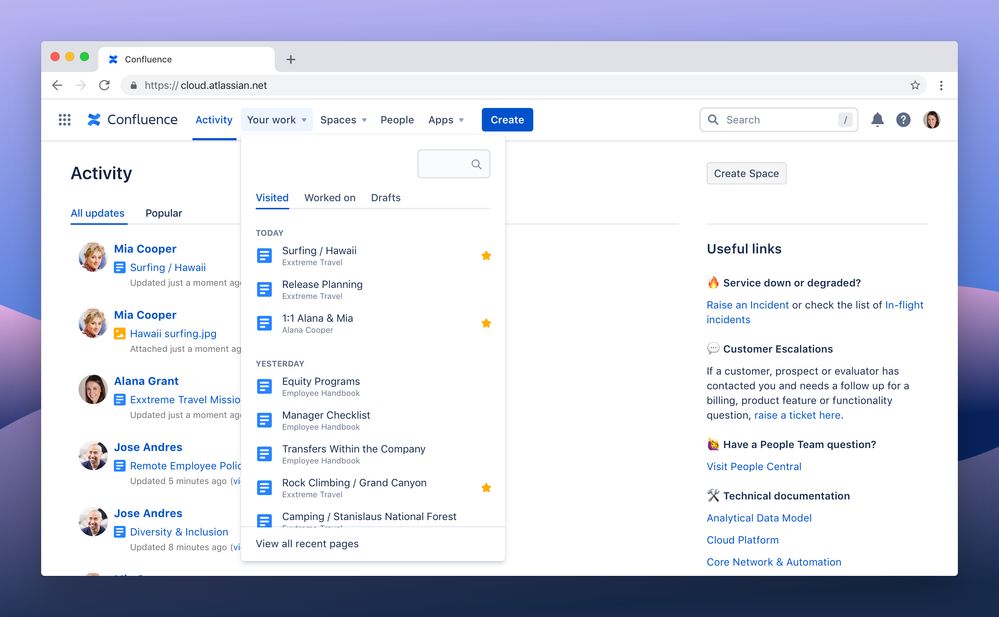999x617 pixels.
Task: Open Camping / Stanislaus National Forest page
Action: tap(369, 517)
